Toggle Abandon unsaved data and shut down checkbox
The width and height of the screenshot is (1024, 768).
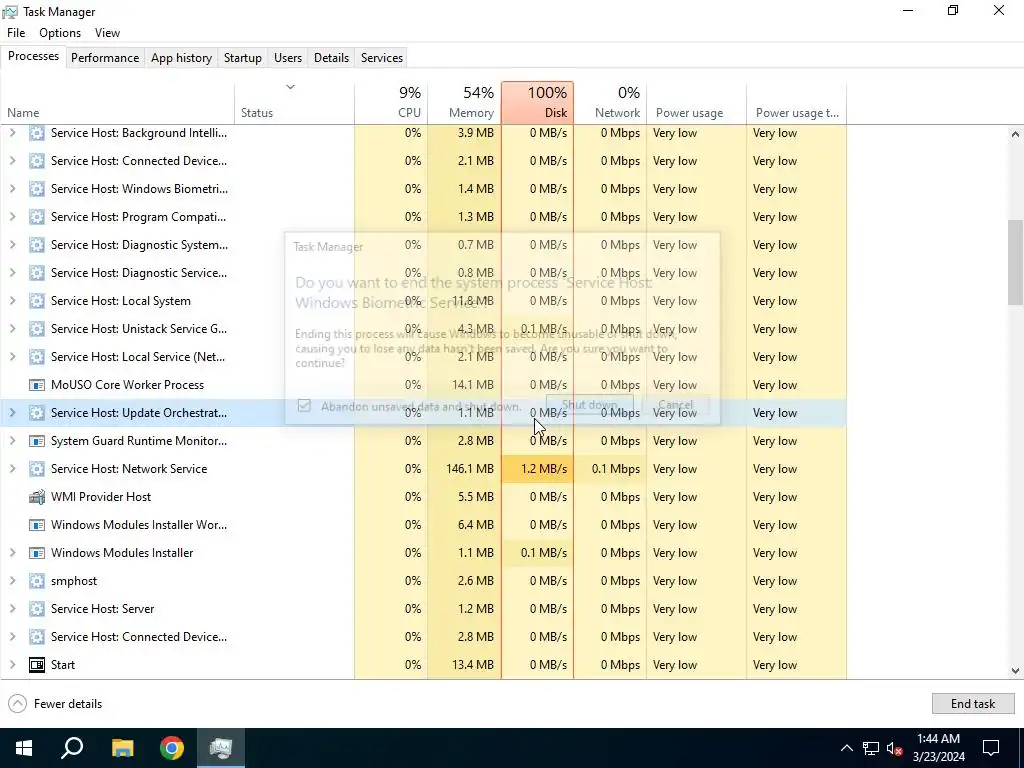(304, 406)
